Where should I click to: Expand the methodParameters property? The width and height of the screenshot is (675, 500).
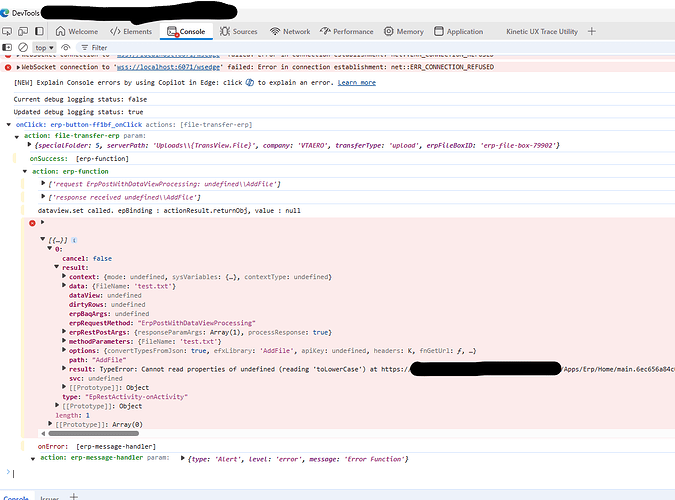pos(64,341)
